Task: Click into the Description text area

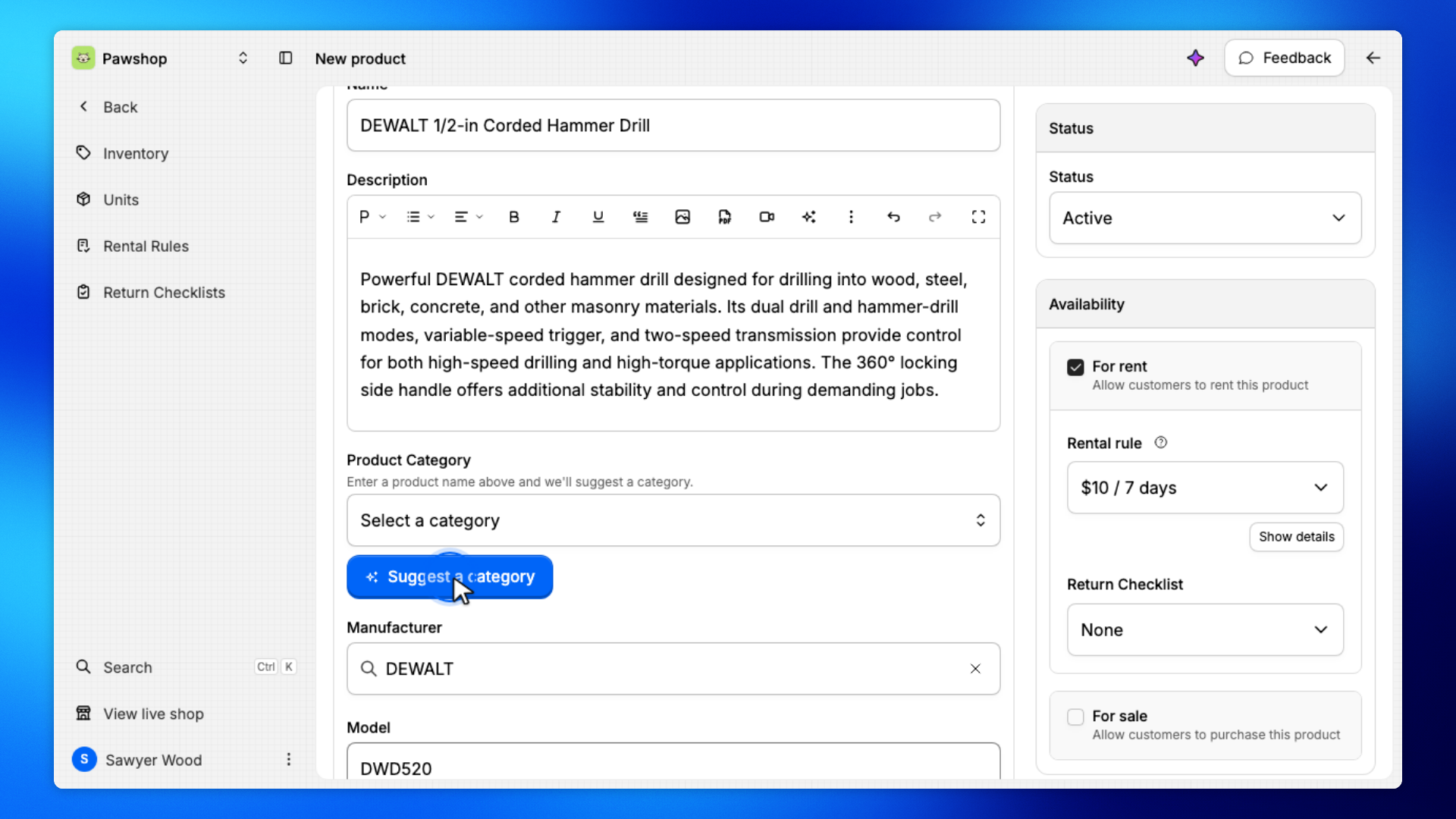Action: point(673,335)
